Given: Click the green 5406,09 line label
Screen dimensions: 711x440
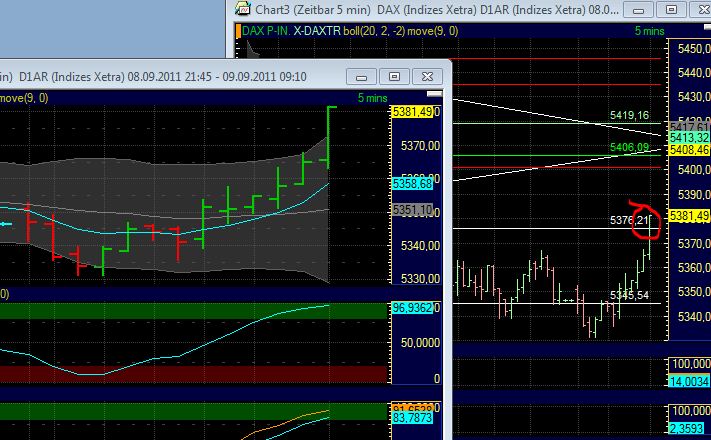Looking at the screenshot, I should 629,147.
